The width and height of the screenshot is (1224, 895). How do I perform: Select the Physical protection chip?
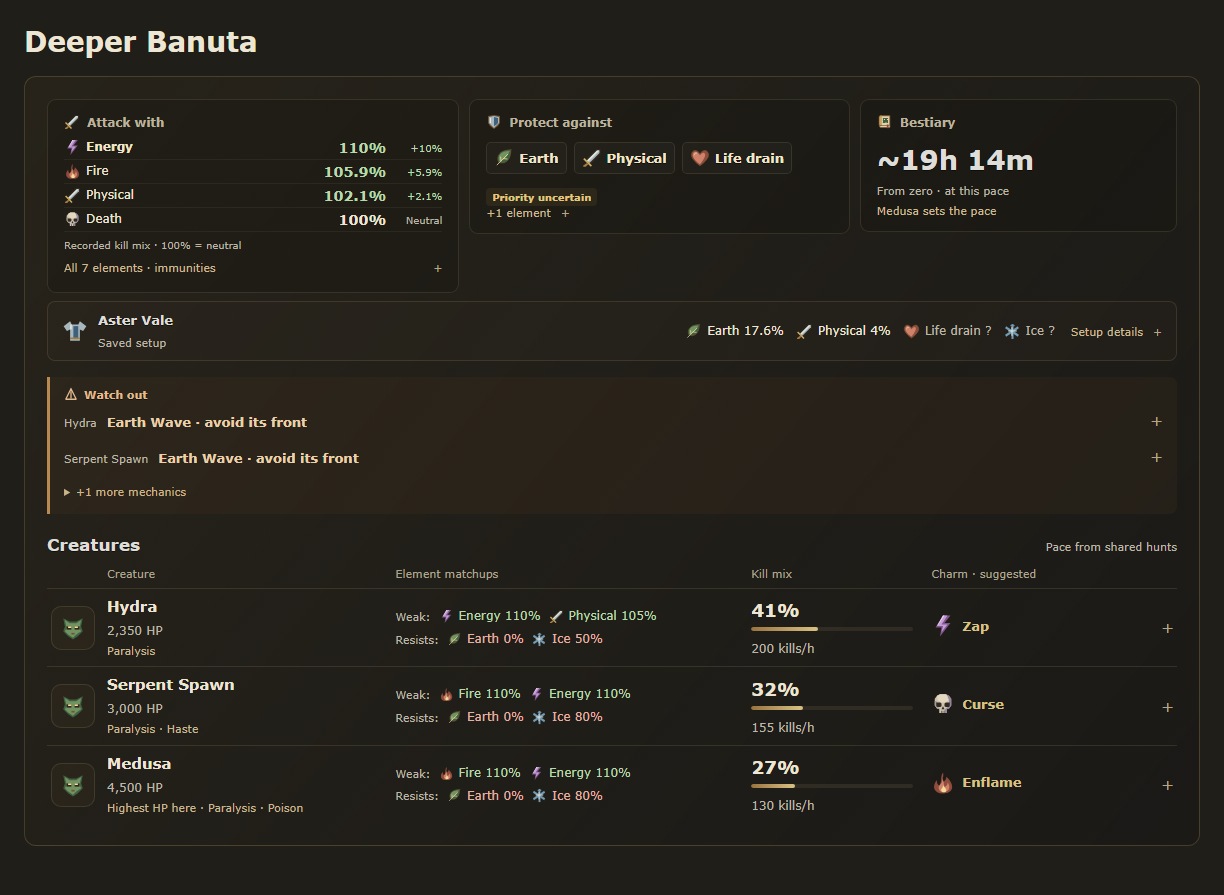pos(625,158)
